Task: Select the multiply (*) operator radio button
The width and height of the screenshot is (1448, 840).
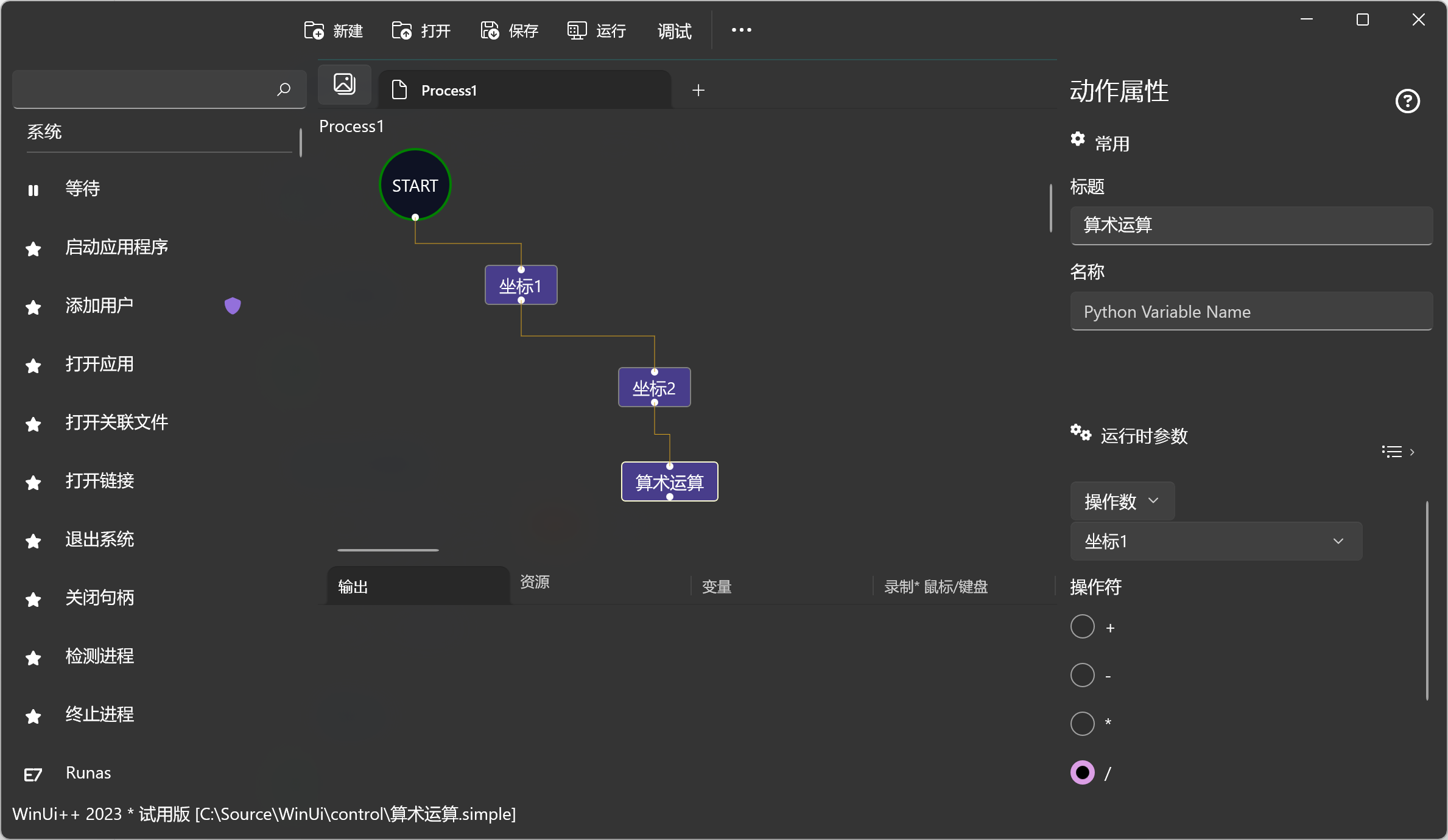Action: pos(1082,724)
